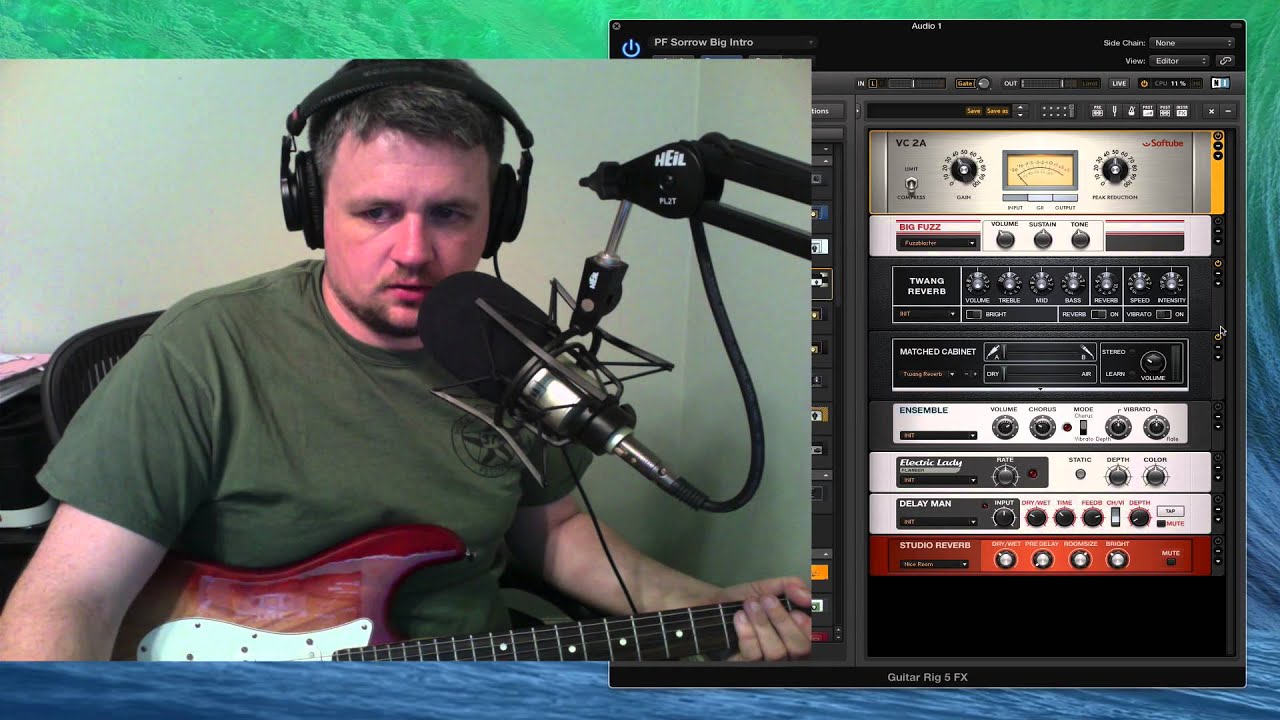Click the VC 2A Peak Reduction knob

[1114, 170]
